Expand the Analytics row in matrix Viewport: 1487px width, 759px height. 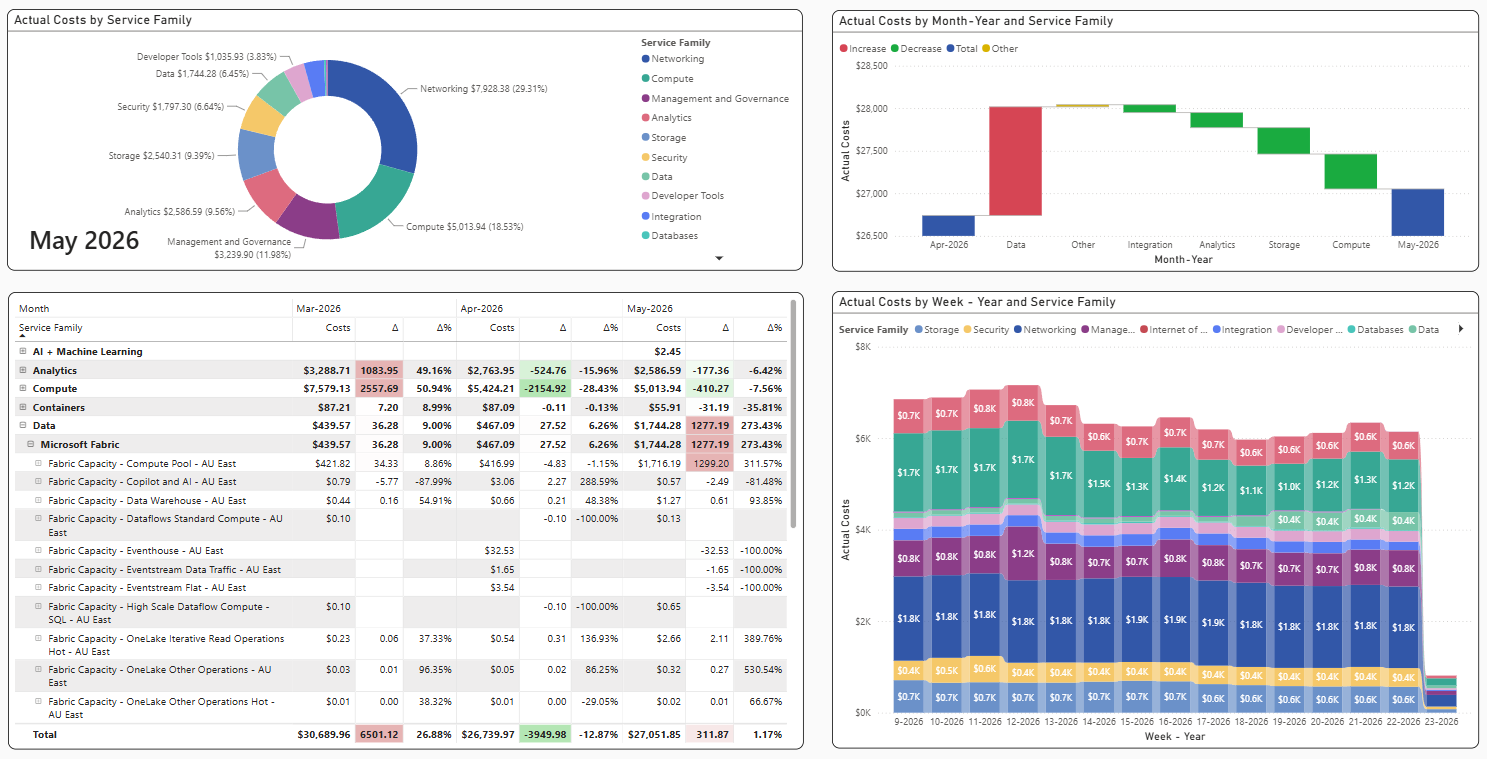[x=22, y=370]
